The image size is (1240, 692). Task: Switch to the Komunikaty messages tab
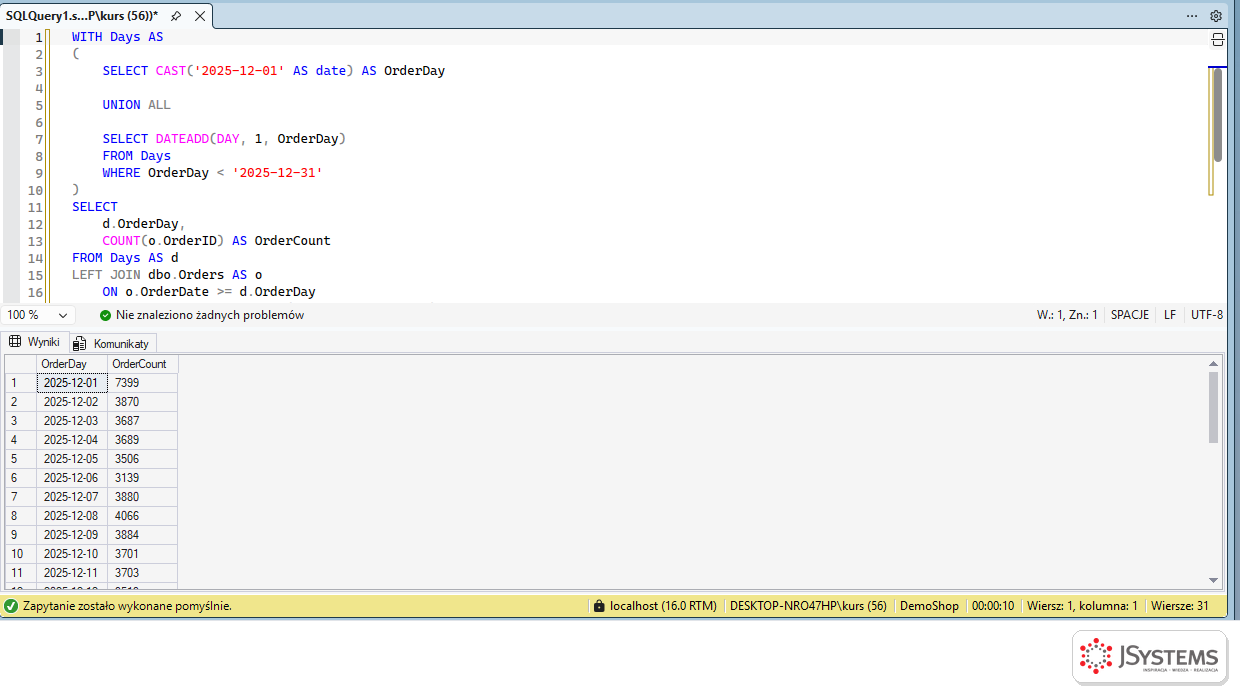(113, 343)
